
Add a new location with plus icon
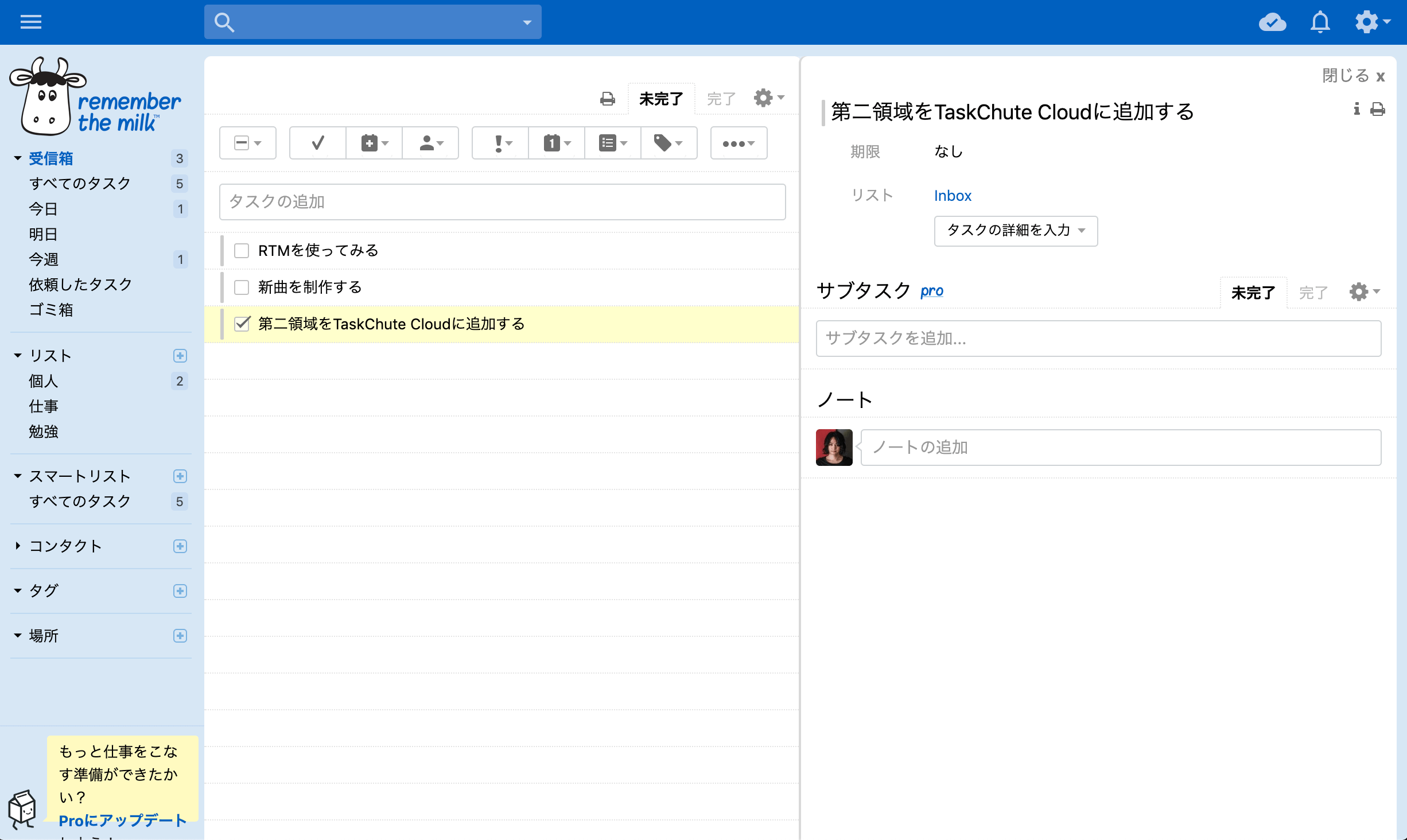coord(180,636)
